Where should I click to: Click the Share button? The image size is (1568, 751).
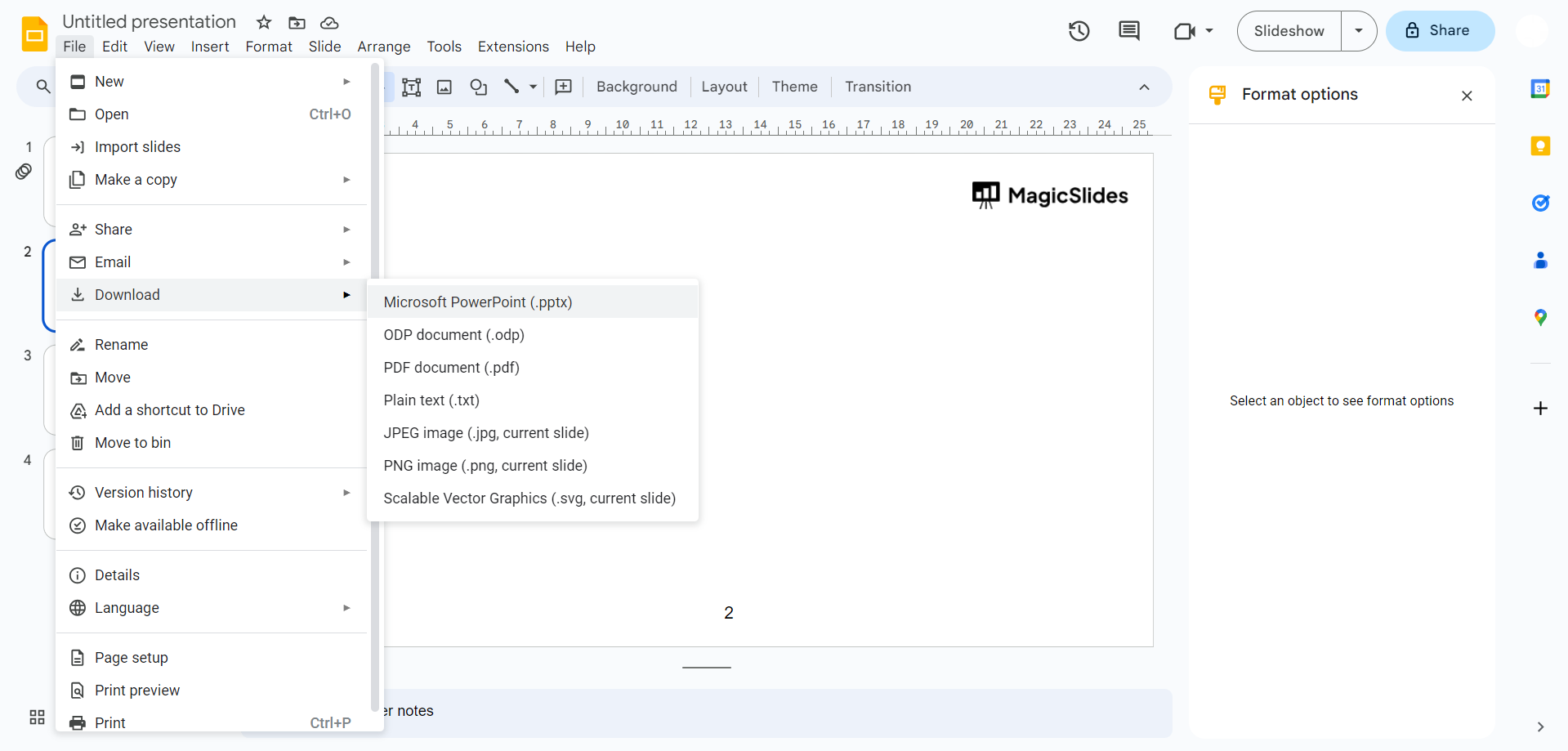[1440, 31]
